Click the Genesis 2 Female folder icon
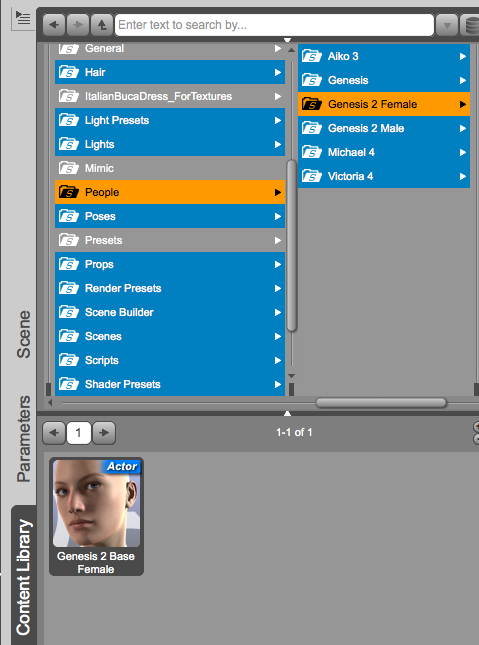This screenshot has height=645, width=479. (312, 104)
